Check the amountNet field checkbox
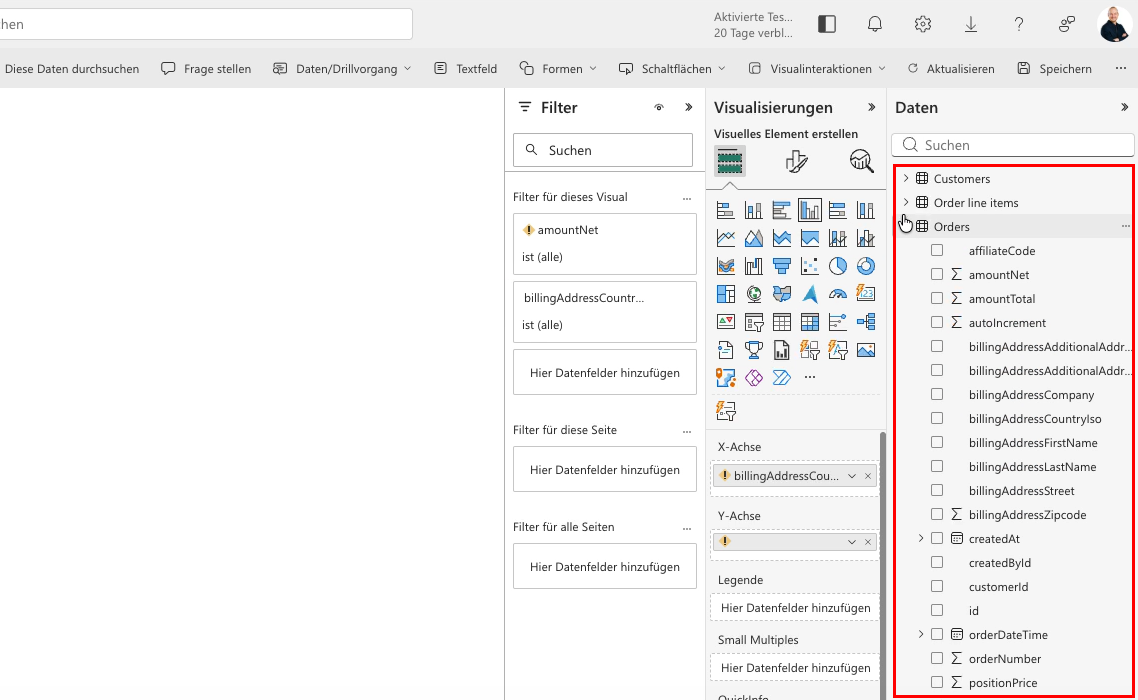The height and width of the screenshot is (700, 1138). pos(937,274)
